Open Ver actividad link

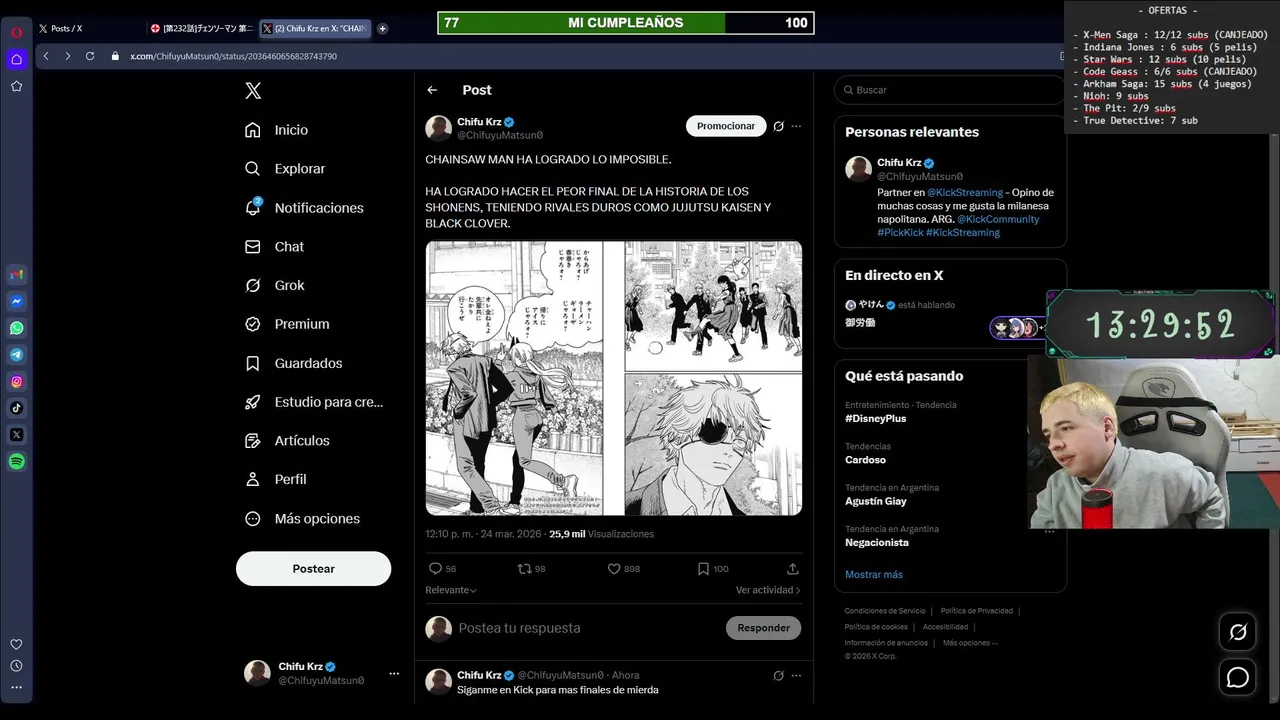click(768, 590)
